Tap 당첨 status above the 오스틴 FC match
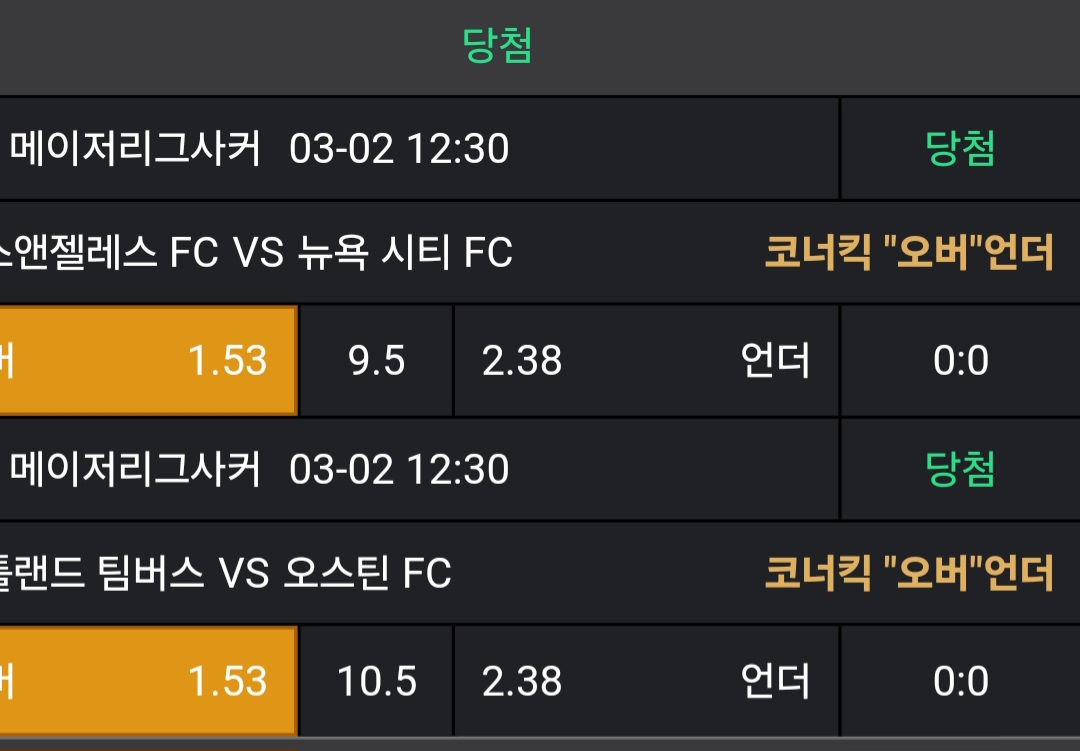Viewport: 1080px width, 751px height. click(x=960, y=469)
